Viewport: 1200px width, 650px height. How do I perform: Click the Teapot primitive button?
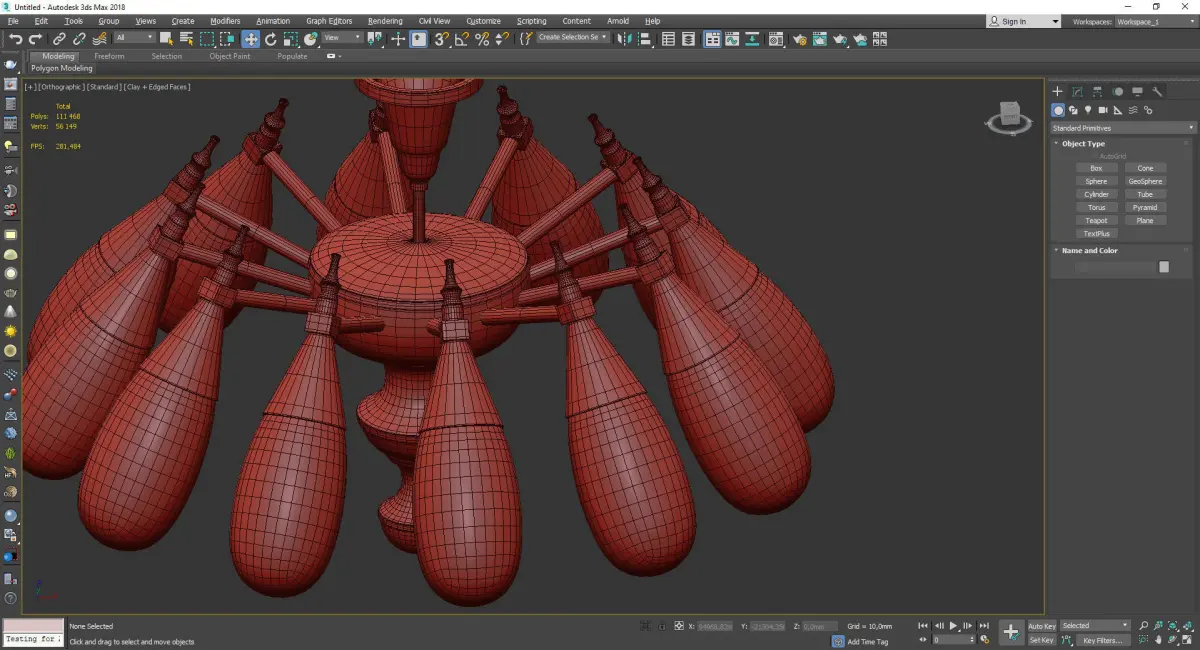pos(1096,220)
